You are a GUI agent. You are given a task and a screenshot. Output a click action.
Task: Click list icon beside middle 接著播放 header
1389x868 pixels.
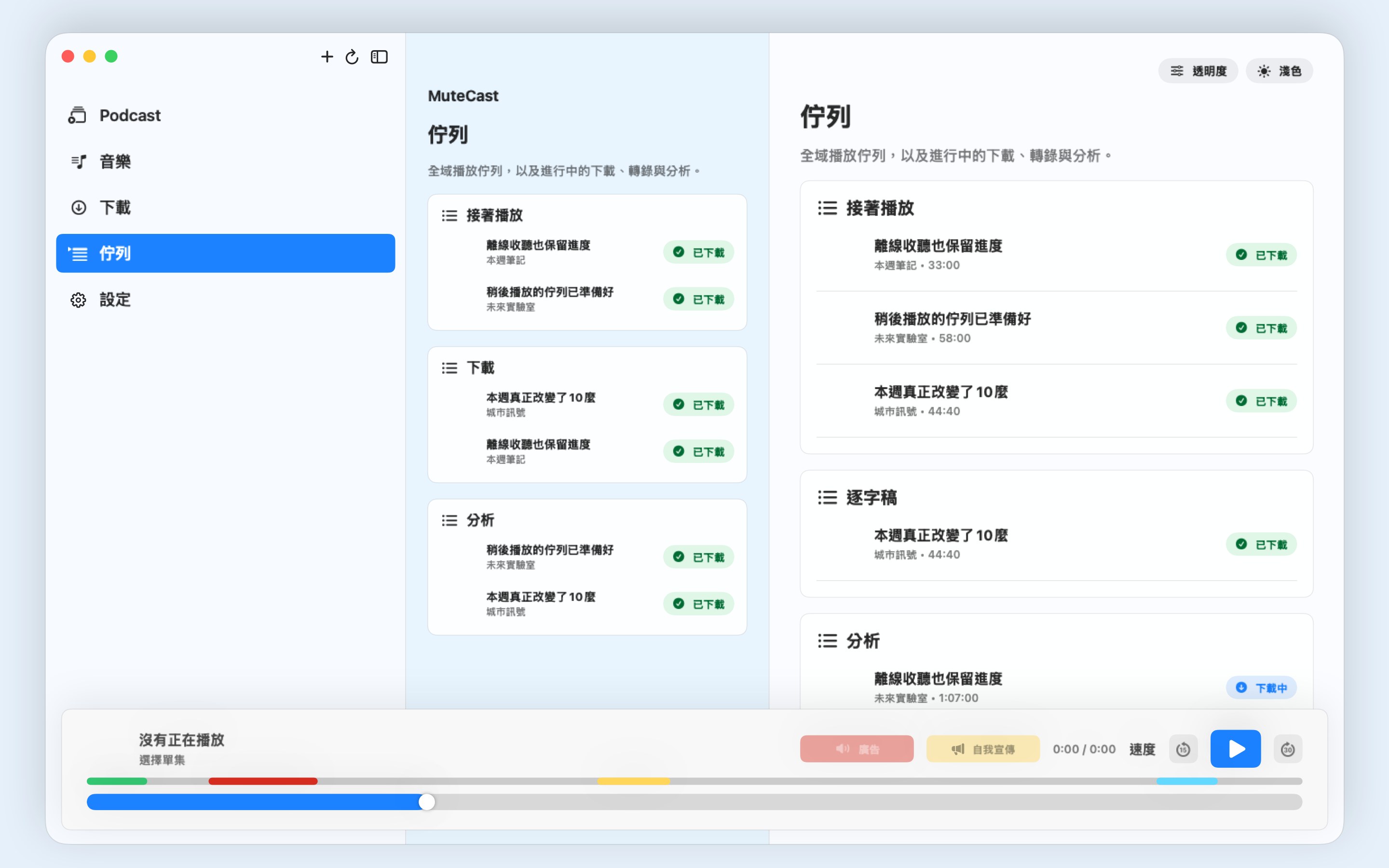[x=449, y=215]
